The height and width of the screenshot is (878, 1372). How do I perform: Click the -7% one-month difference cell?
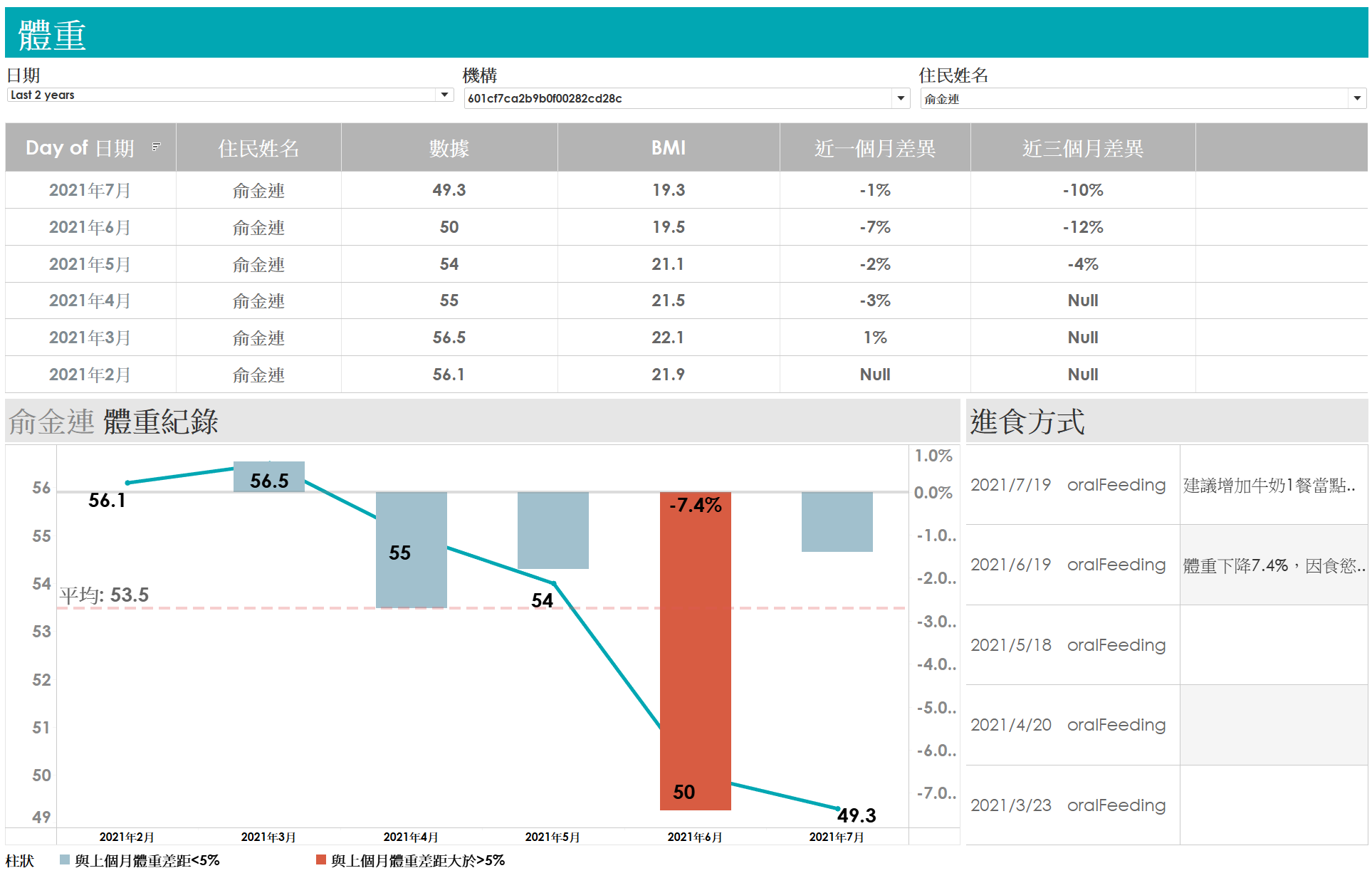point(875,227)
